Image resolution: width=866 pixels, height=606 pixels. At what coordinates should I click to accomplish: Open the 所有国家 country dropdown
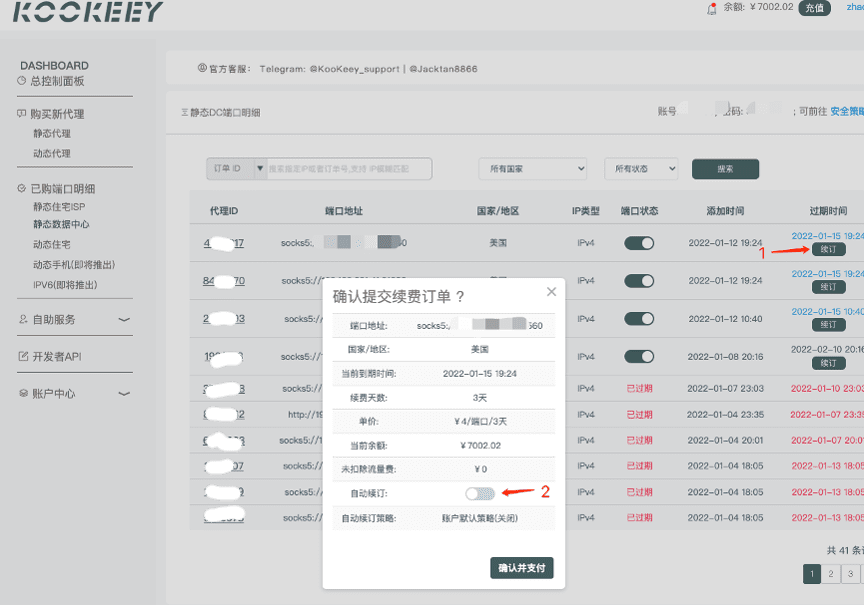(532, 168)
